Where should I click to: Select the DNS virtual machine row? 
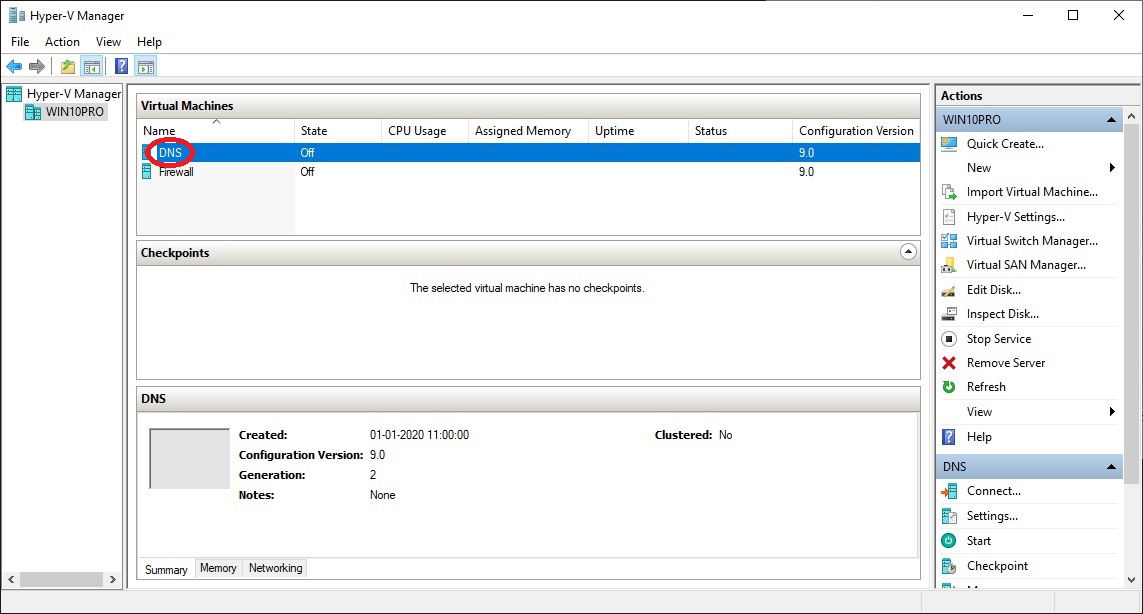(528, 153)
